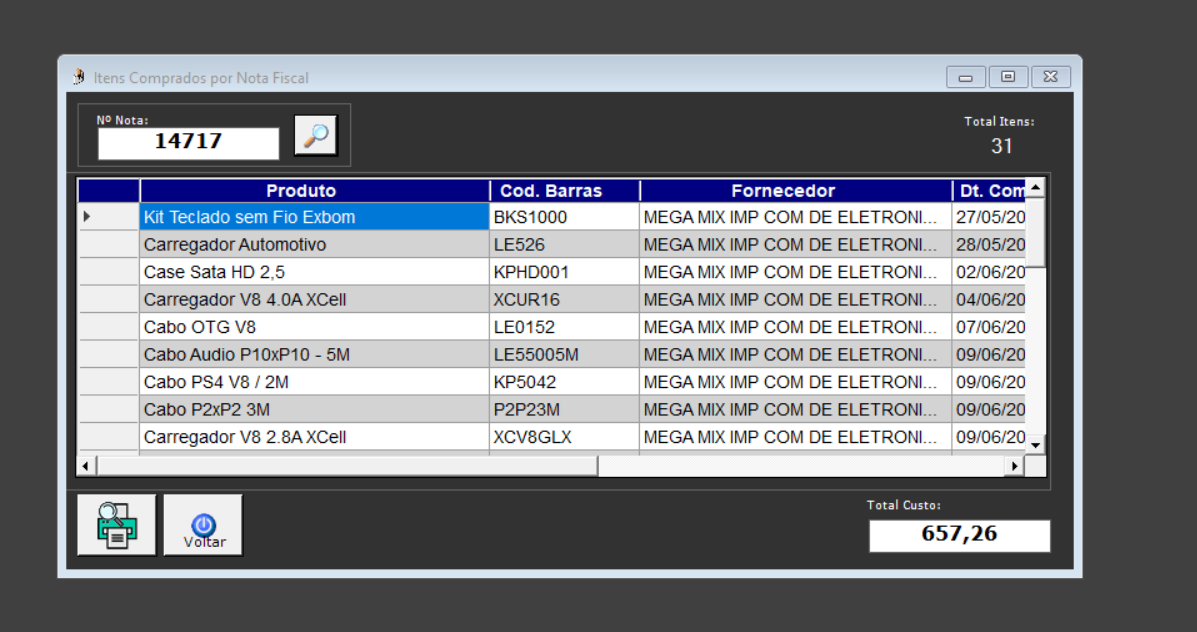Click the horizontal scrollbar left arrow
Viewport: 1197px width, 632px height.
tap(87, 466)
